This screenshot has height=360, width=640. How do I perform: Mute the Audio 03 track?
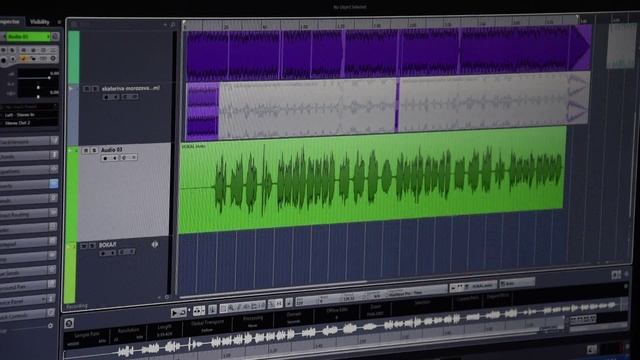pyautogui.click(x=86, y=151)
